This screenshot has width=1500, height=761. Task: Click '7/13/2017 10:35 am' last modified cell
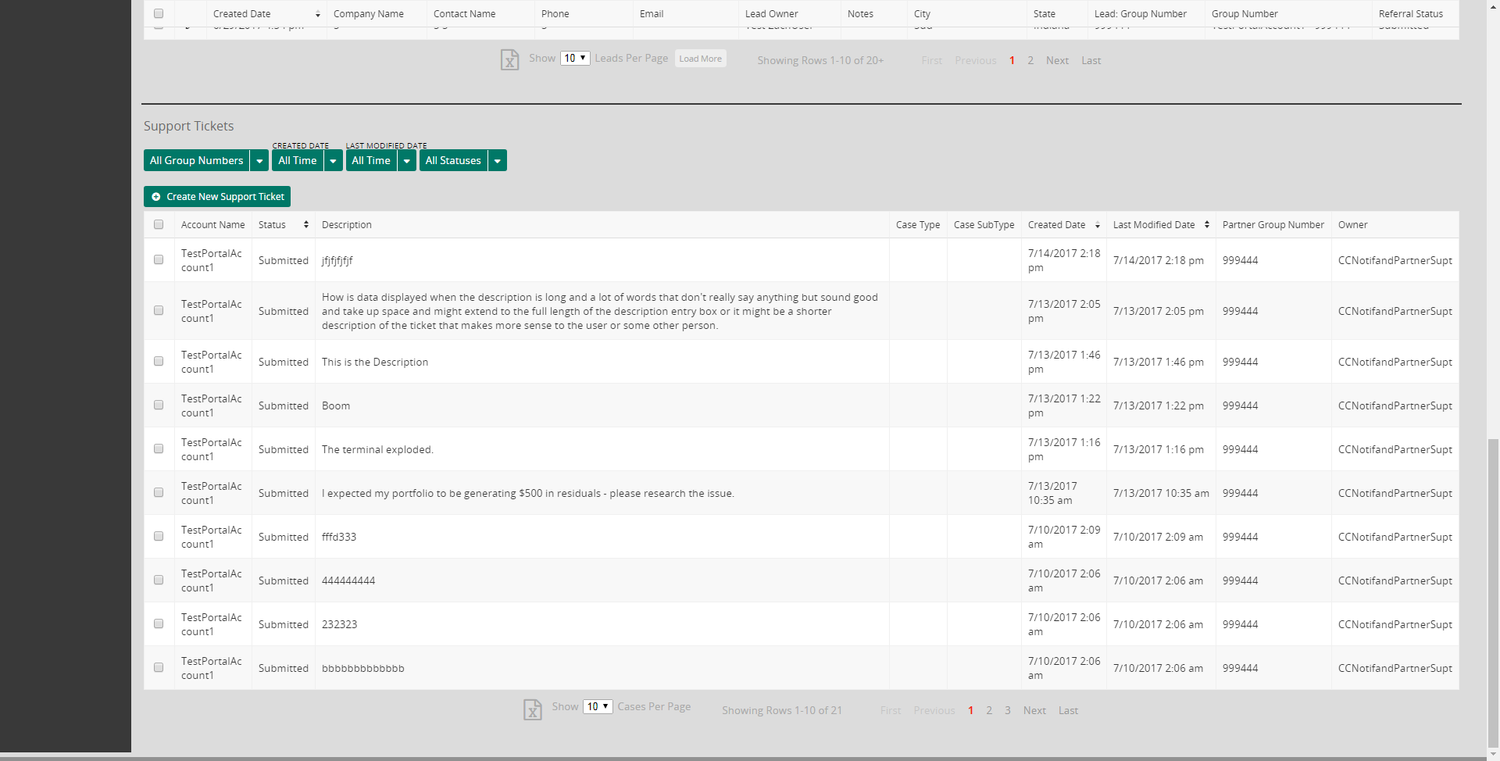click(1161, 493)
